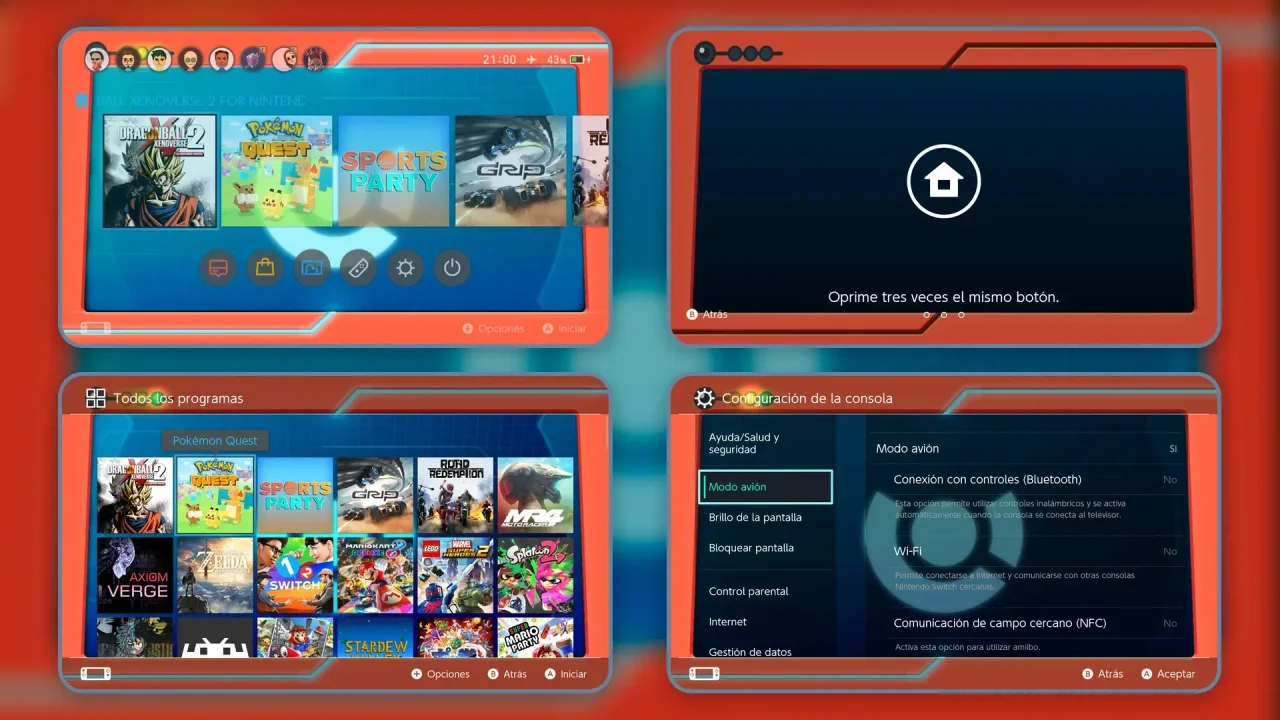
Task: Click Atrás in the settings footer
Action: click(x=1103, y=674)
